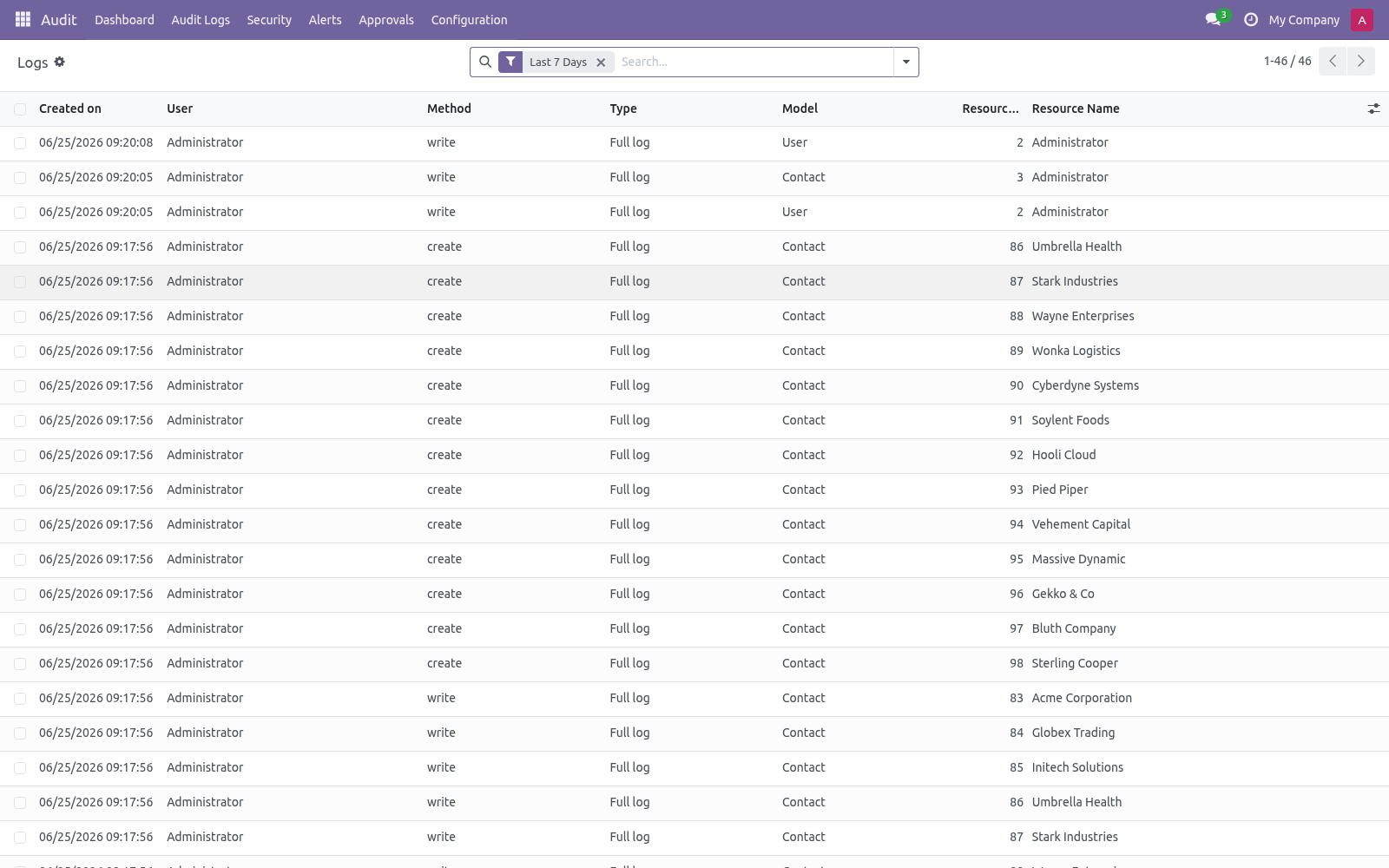Open the Audit Logs menu
The image size is (1389, 868).
[x=201, y=19]
